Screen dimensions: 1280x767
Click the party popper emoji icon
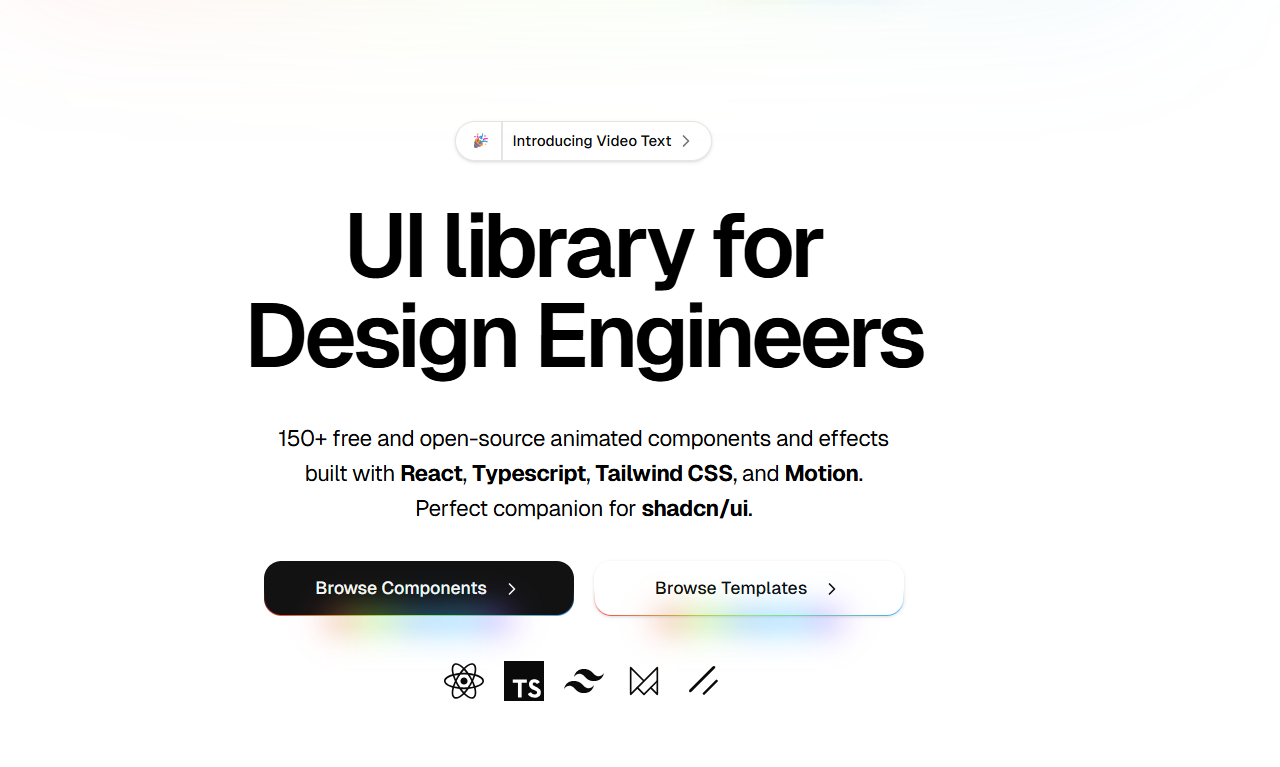[480, 141]
